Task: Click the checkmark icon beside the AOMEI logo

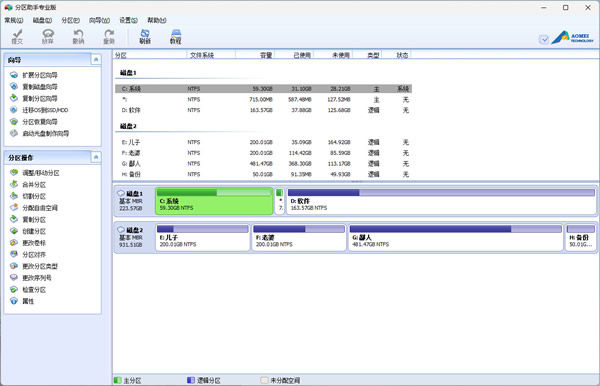Action: 544,39
